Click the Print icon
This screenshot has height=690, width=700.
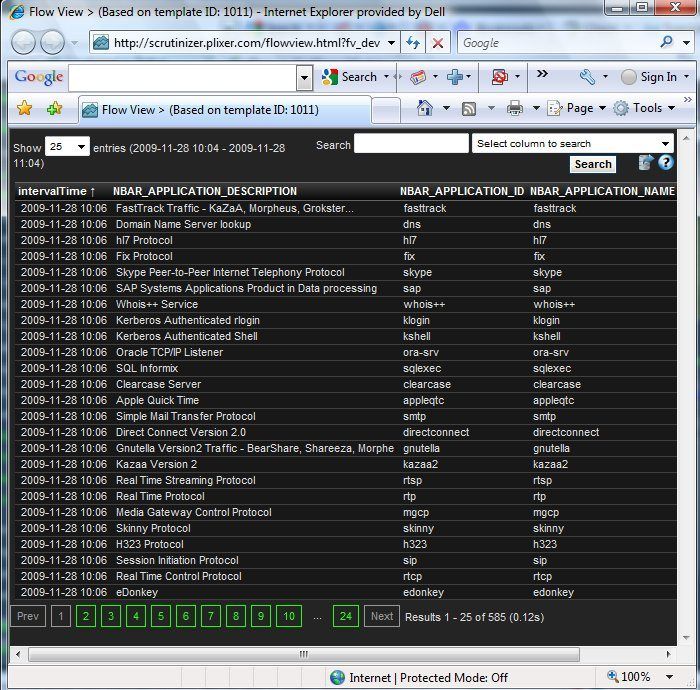pos(515,108)
